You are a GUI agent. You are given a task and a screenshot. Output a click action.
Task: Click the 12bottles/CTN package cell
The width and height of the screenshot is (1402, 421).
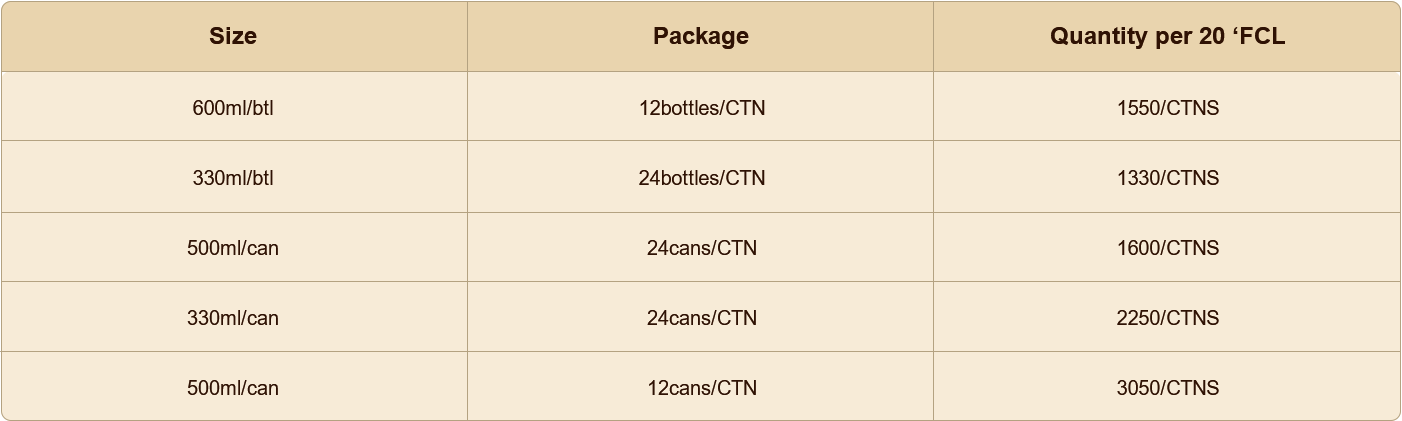coord(701,108)
